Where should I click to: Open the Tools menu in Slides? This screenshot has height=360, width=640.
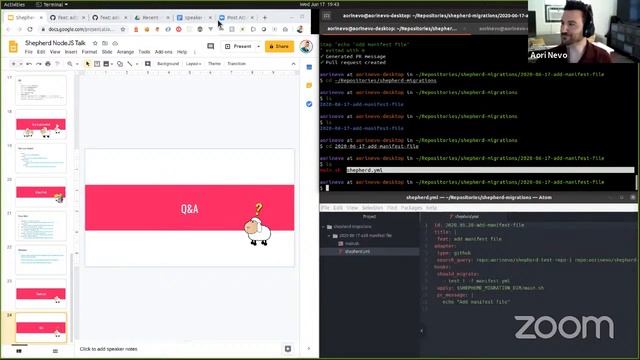[x=144, y=52]
